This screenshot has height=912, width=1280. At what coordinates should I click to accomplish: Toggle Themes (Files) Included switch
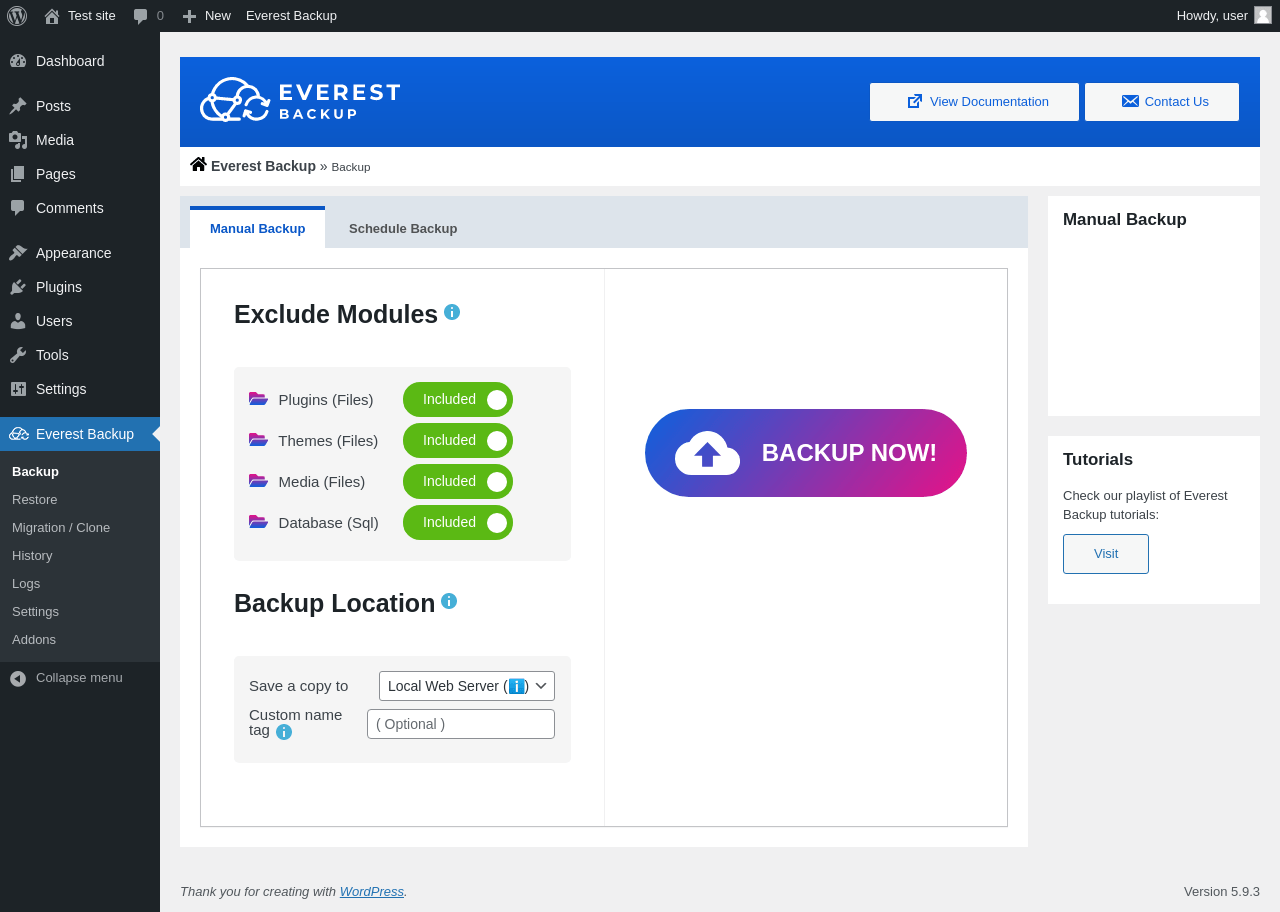pyautogui.click(x=458, y=441)
